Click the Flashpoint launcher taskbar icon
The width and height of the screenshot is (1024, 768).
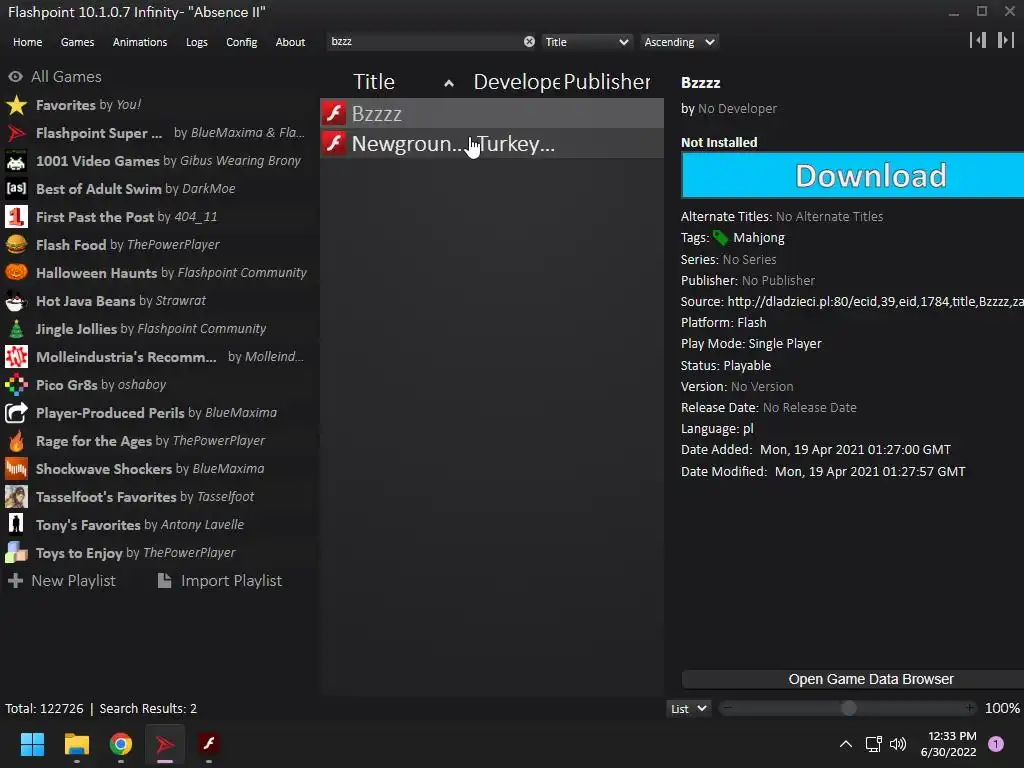[x=165, y=744]
